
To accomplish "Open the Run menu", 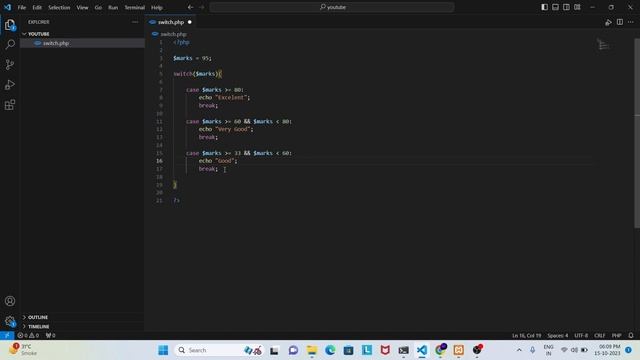I will coord(113,7).
